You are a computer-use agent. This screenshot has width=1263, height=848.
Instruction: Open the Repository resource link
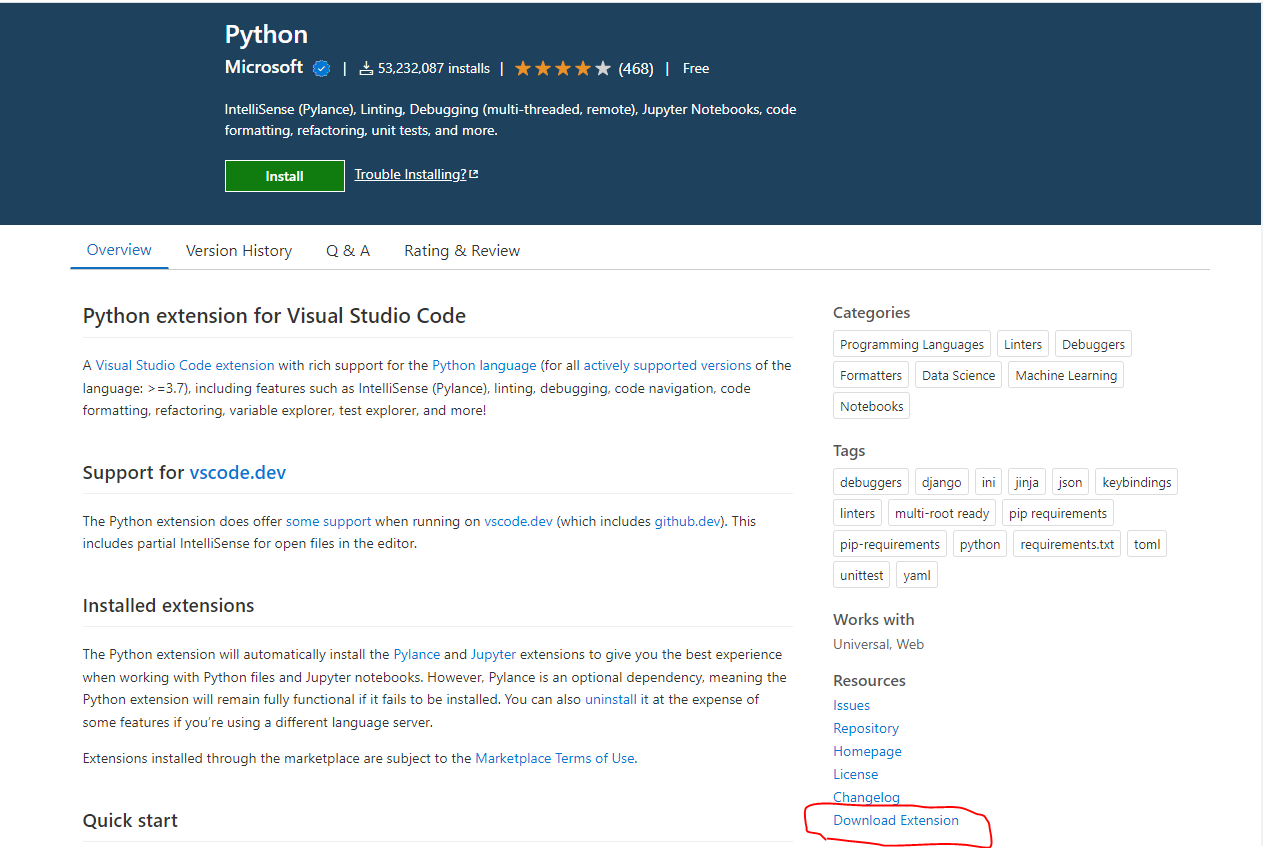(866, 728)
